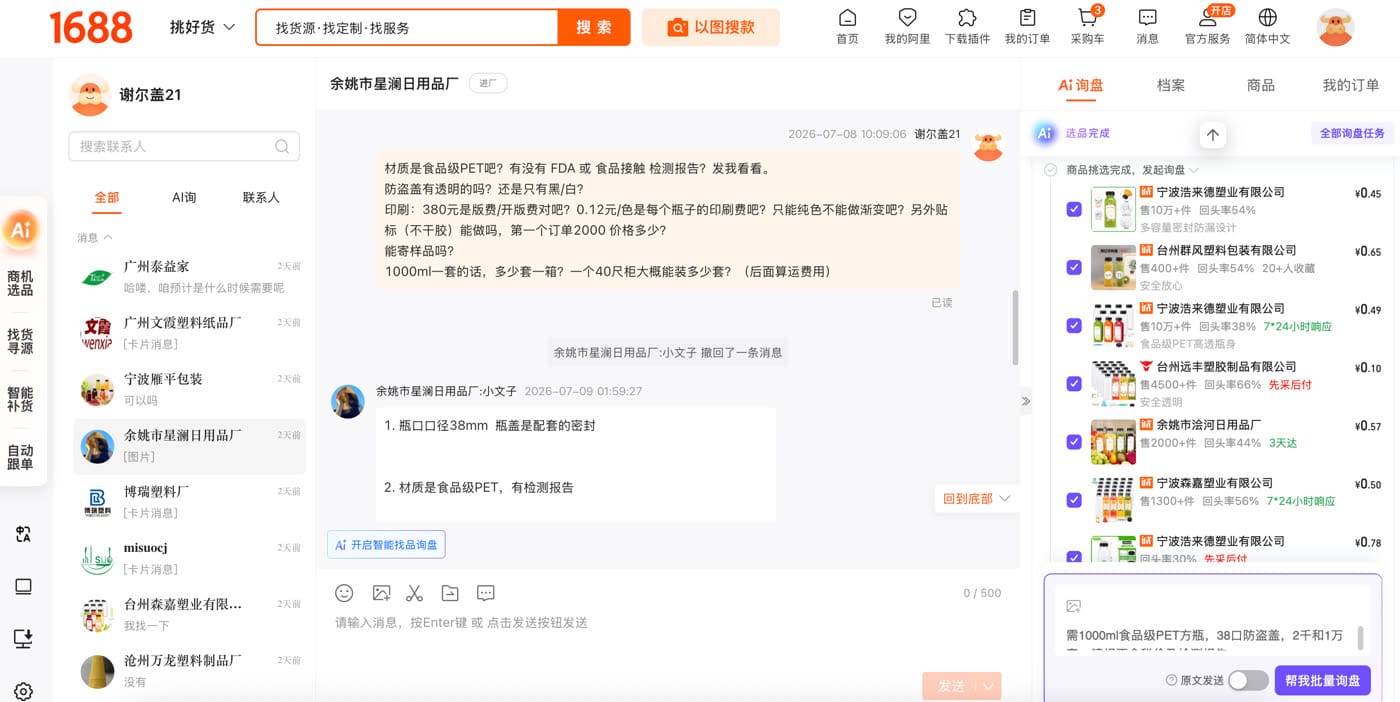Click 简体中文 globe language icon
Screen dimensions: 1400x702
tap(1267, 18)
